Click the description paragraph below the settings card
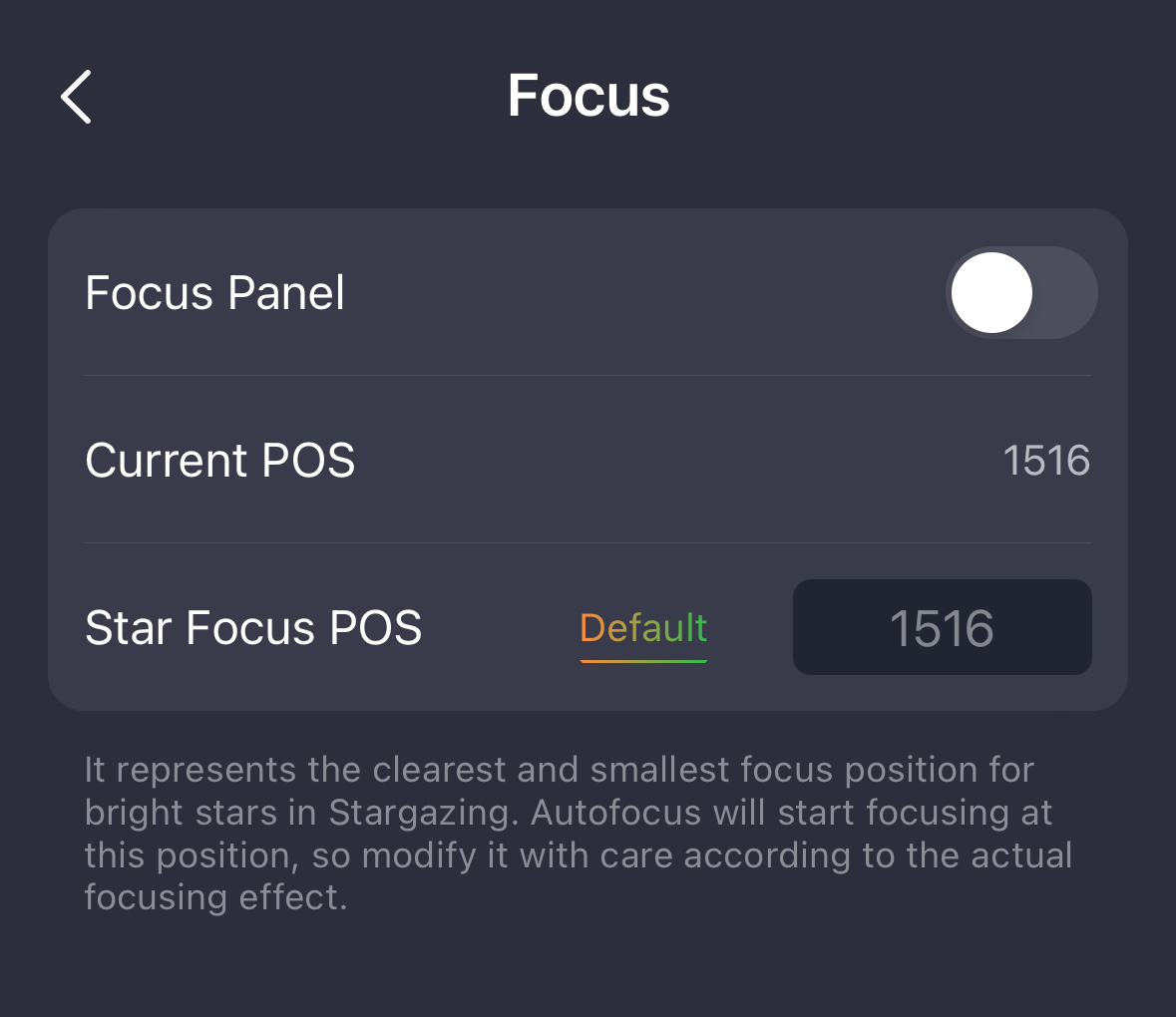 (x=579, y=834)
